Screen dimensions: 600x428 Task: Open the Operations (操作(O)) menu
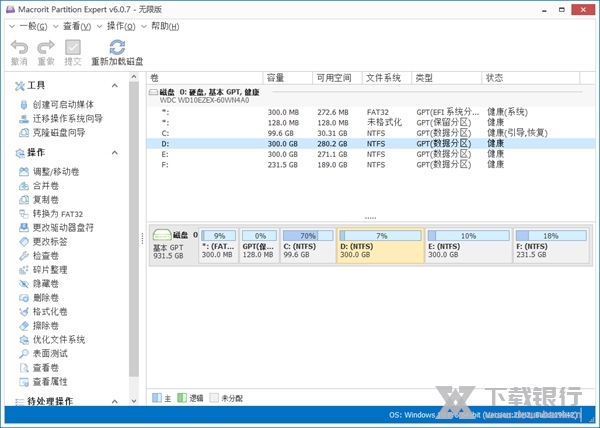tap(121, 26)
